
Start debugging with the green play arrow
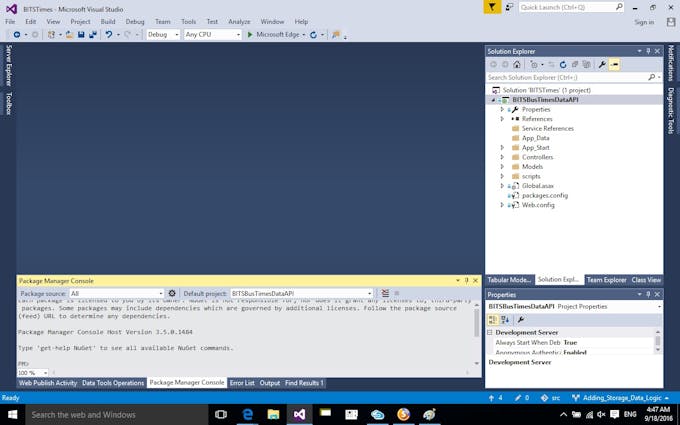250,34
